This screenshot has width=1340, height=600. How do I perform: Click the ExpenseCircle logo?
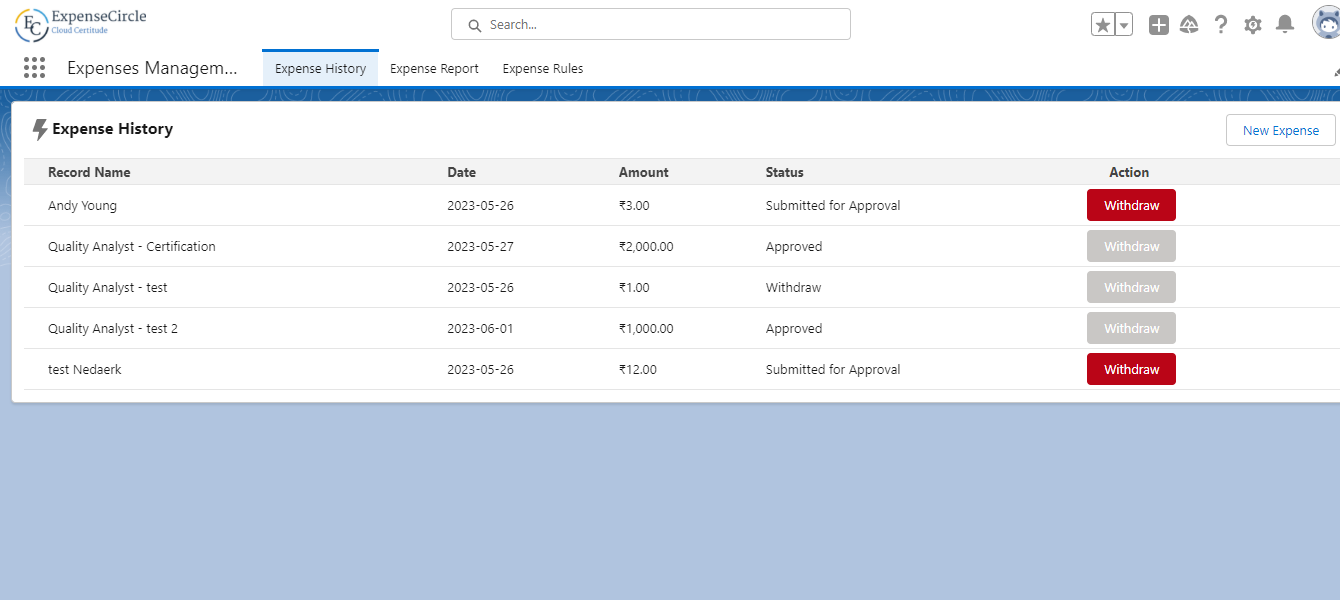[81, 24]
